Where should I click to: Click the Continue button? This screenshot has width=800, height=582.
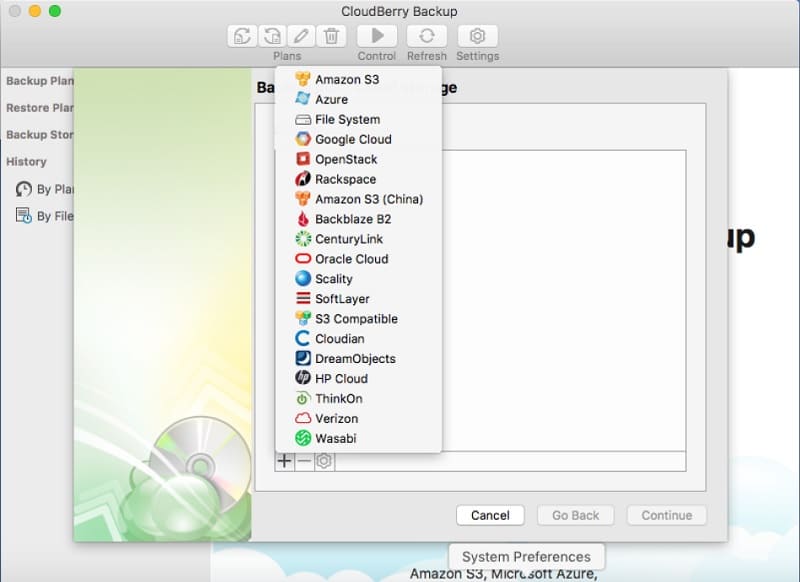(666, 515)
